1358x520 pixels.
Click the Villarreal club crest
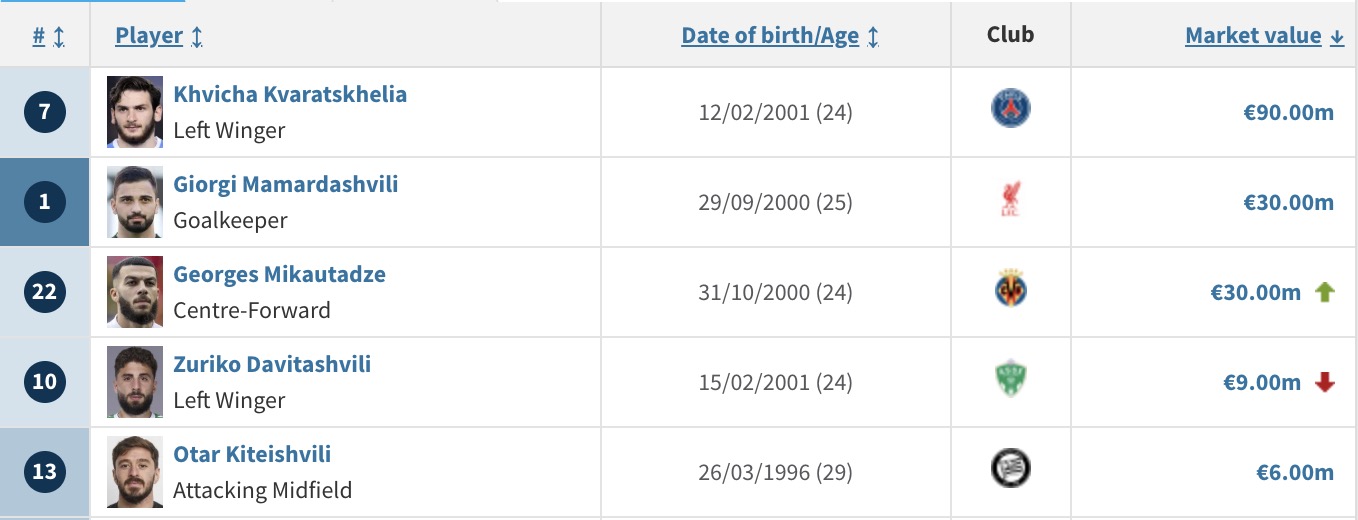[1010, 289]
